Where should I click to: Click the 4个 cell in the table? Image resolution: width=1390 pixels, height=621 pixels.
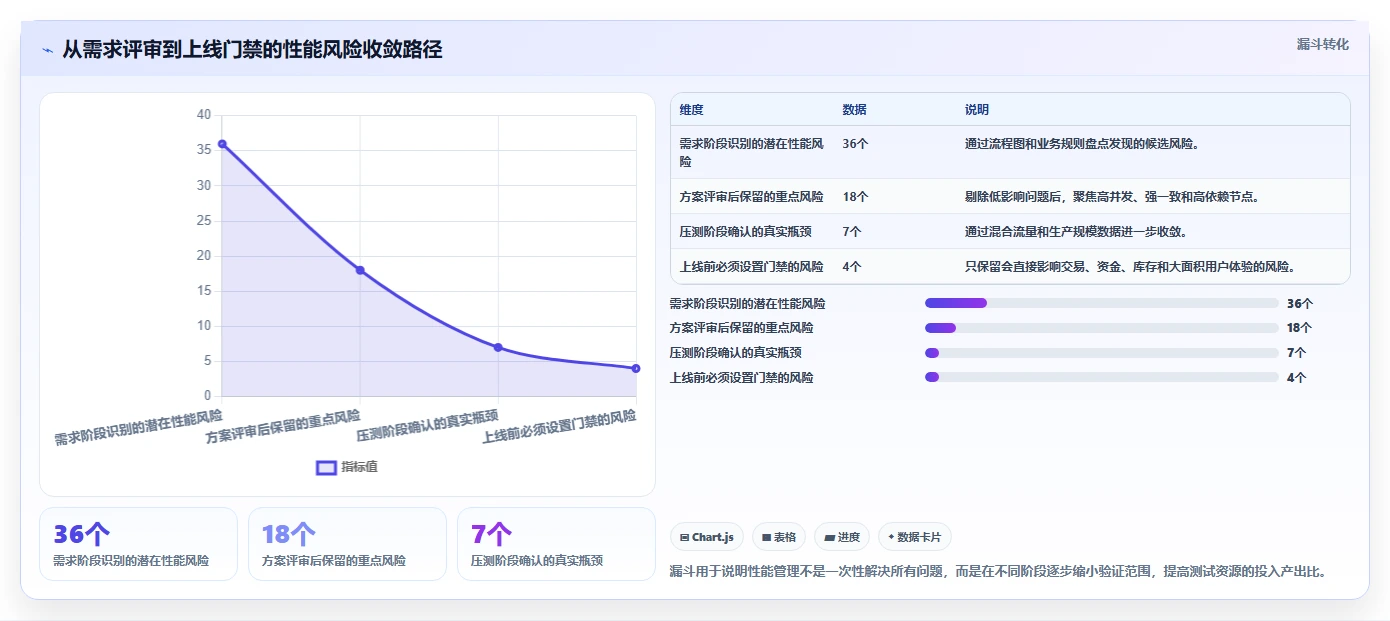coord(852,267)
